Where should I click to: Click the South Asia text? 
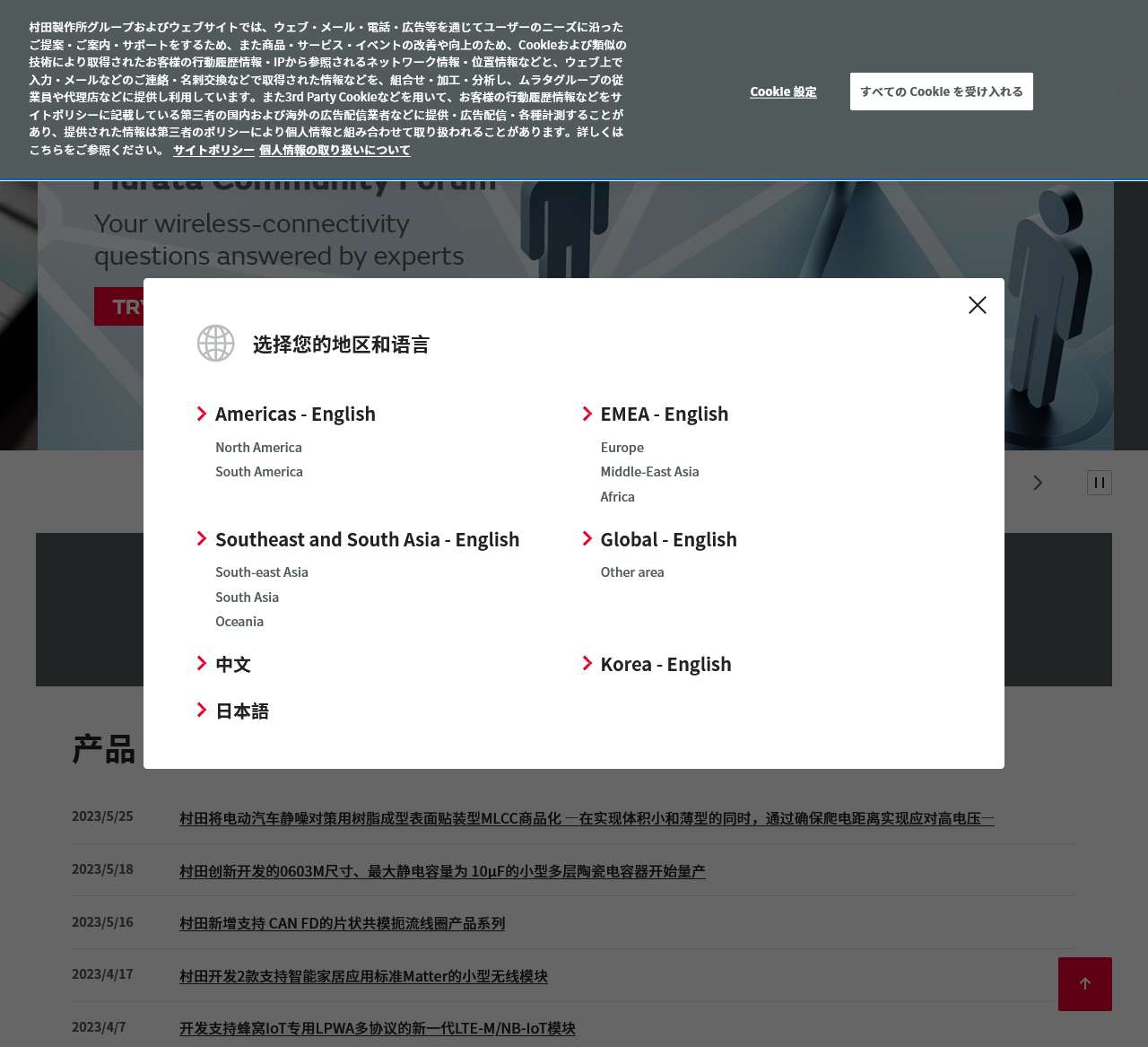pyautogui.click(x=247, y=597)
